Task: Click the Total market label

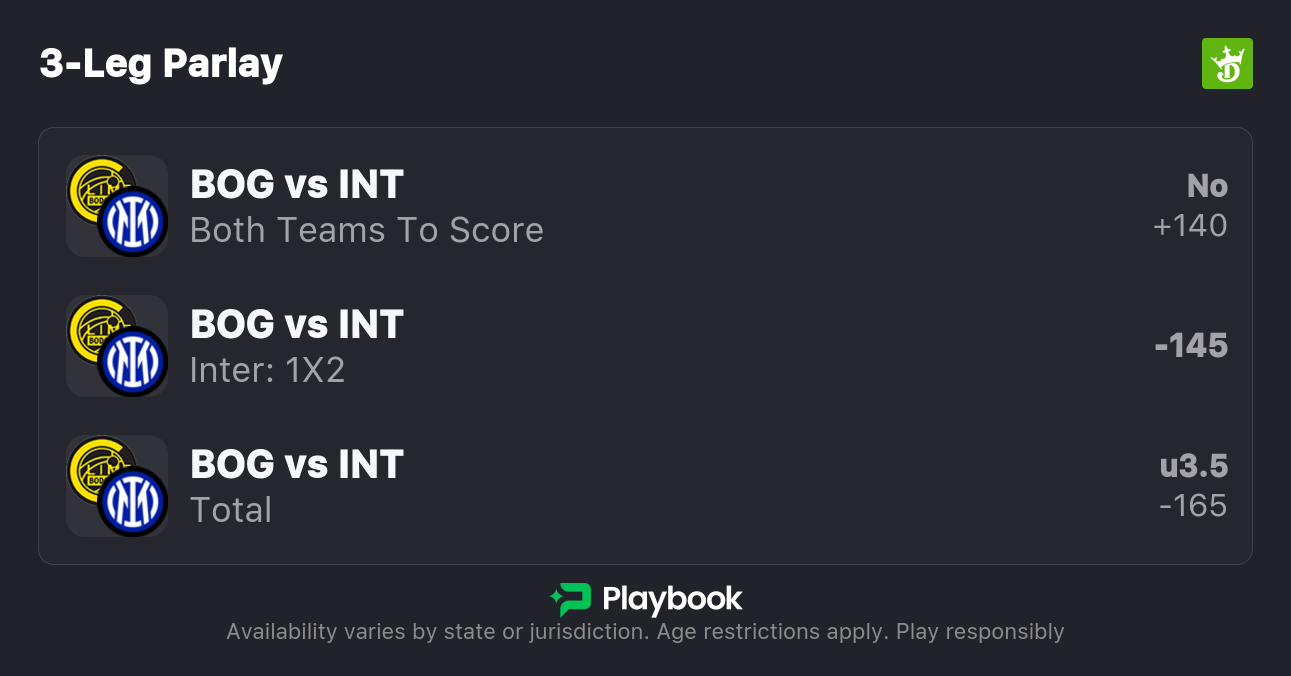Action: (230, 510)
